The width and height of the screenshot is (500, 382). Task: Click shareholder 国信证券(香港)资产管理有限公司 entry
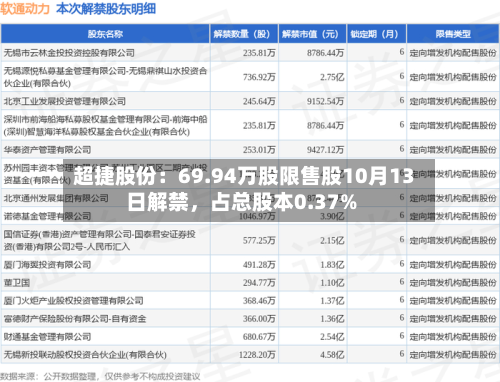tap(100, 241)
